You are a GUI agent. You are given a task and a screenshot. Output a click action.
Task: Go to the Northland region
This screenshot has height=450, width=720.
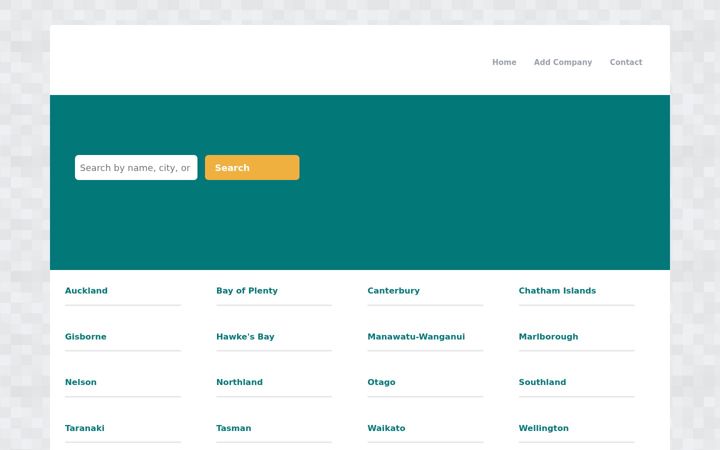coord(239,382)
